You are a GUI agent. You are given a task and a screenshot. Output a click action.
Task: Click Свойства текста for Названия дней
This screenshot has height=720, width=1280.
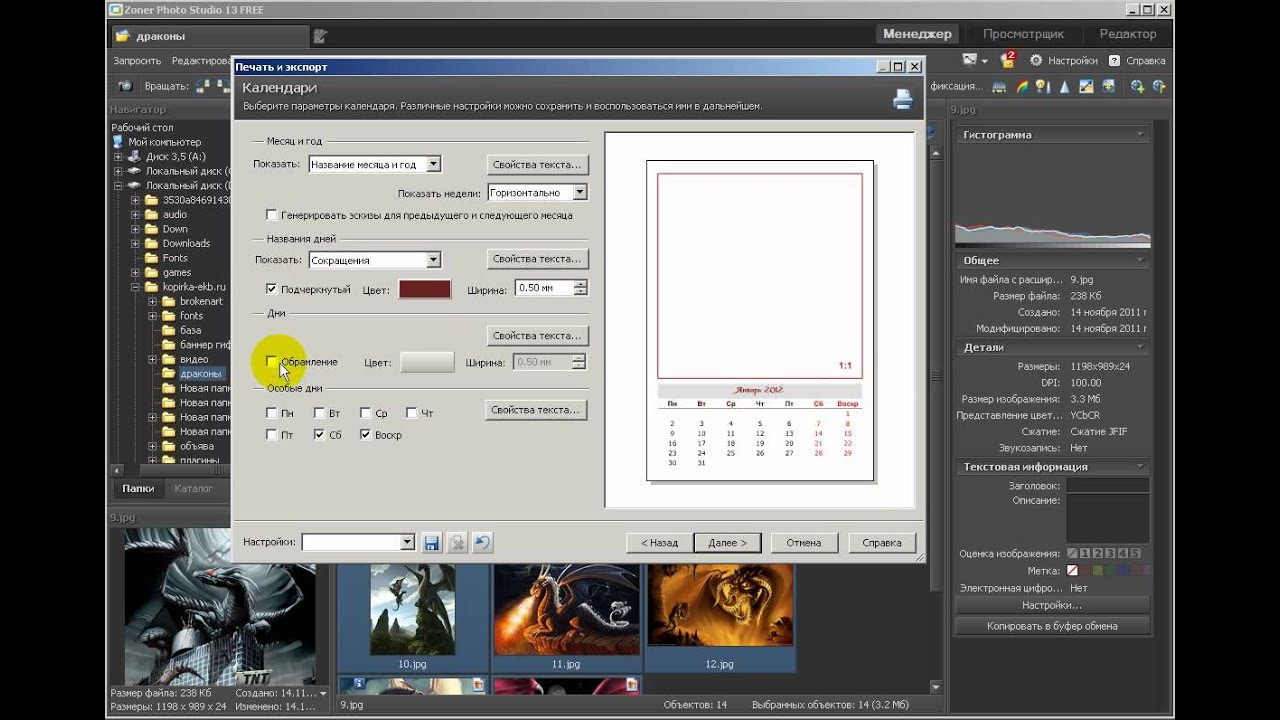(x=537, y=259)
